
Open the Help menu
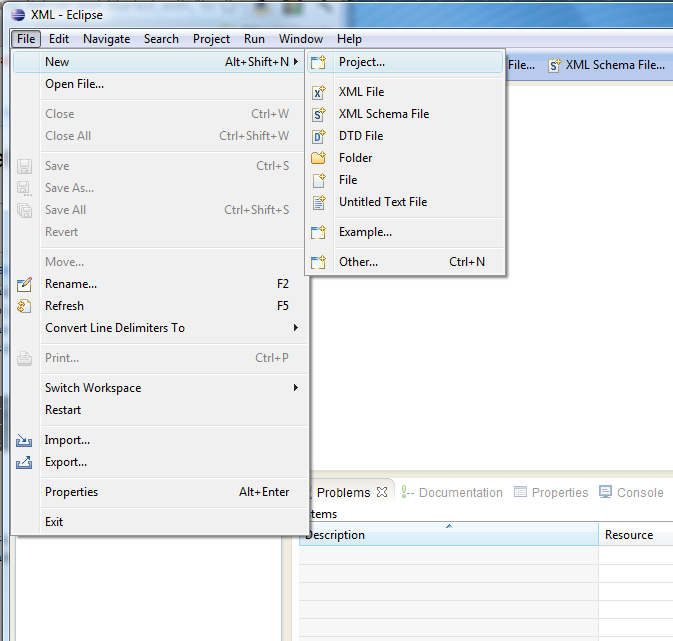pos(349,39)
